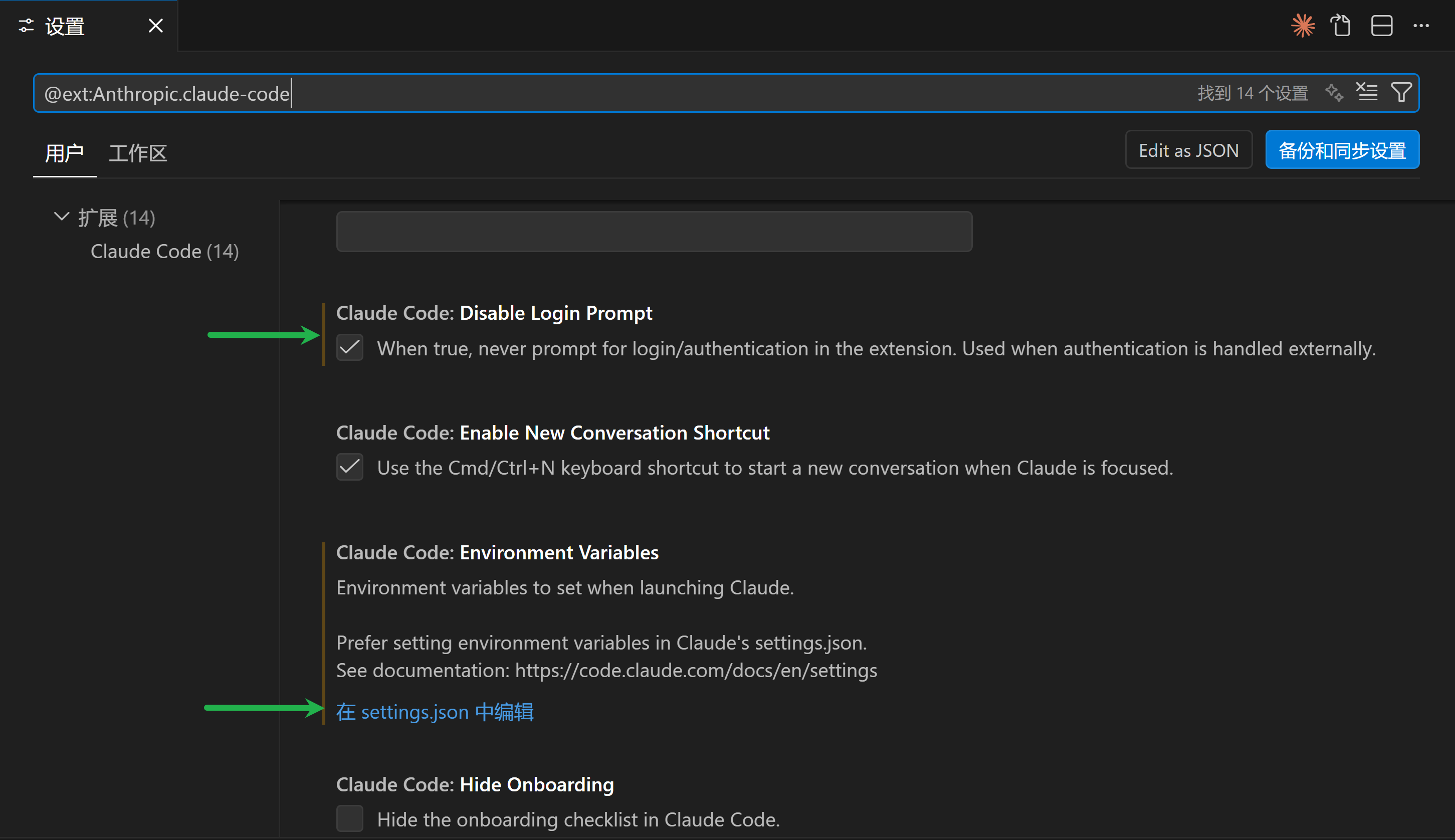Click into the settings search field
The height and width of the screenshot is (840, 1455).
coord(692,93)
